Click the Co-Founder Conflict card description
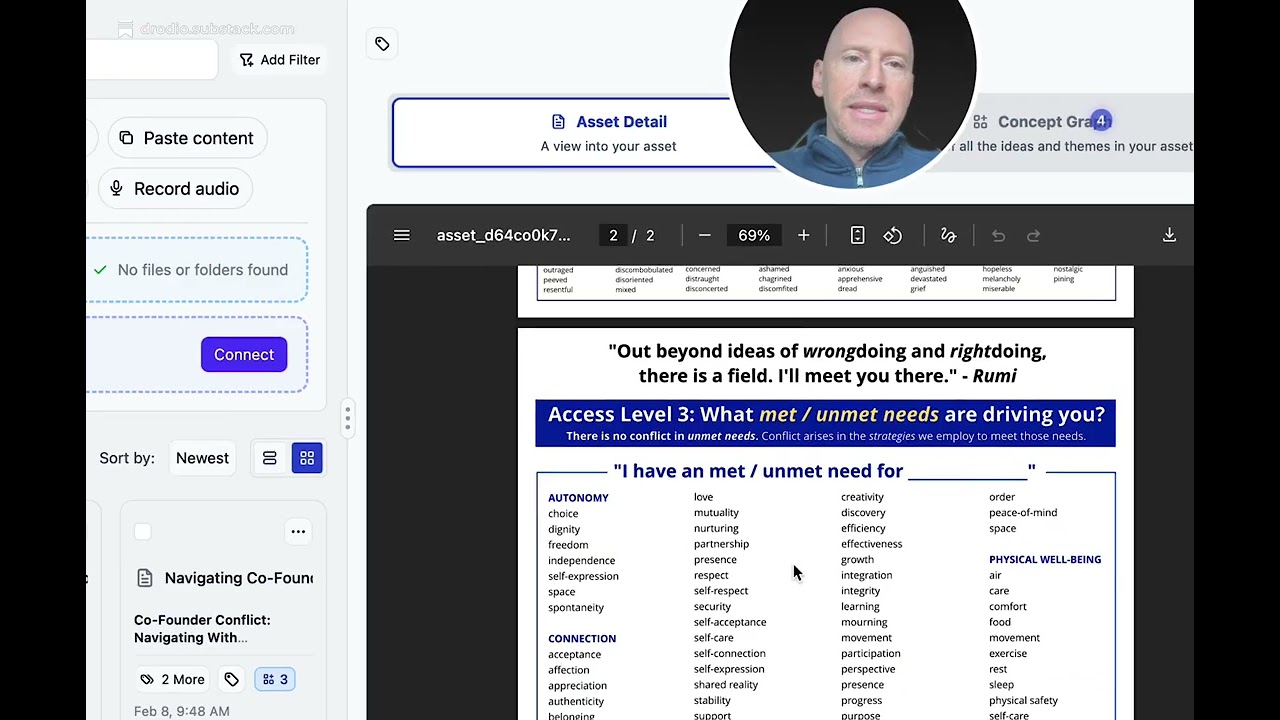Image resolution: width=1280 pixels, height=720 pixels. coord(203,629)
